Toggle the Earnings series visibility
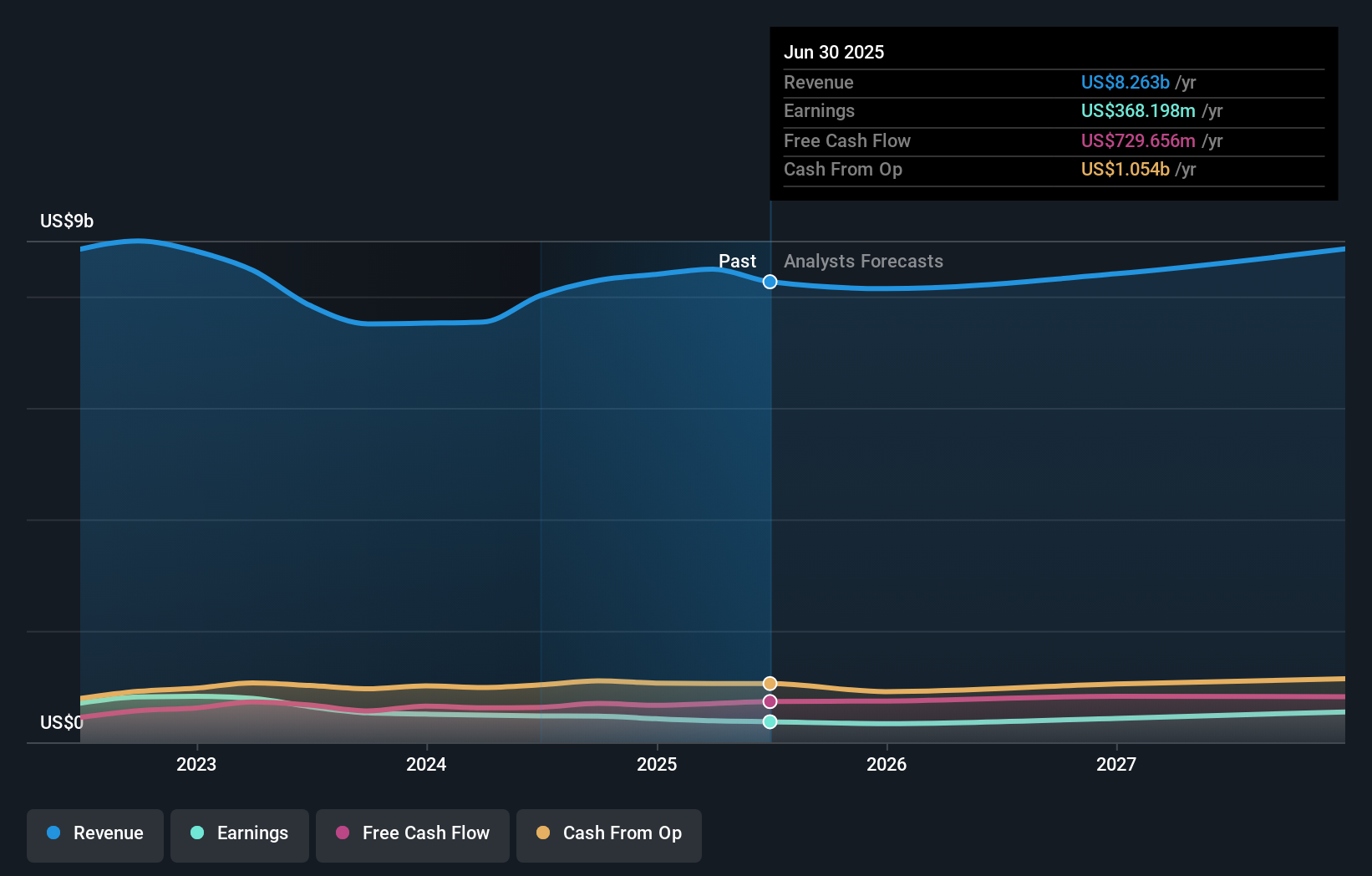The height and width of the screenshot is (876, 1372). [x=240, y=833]
